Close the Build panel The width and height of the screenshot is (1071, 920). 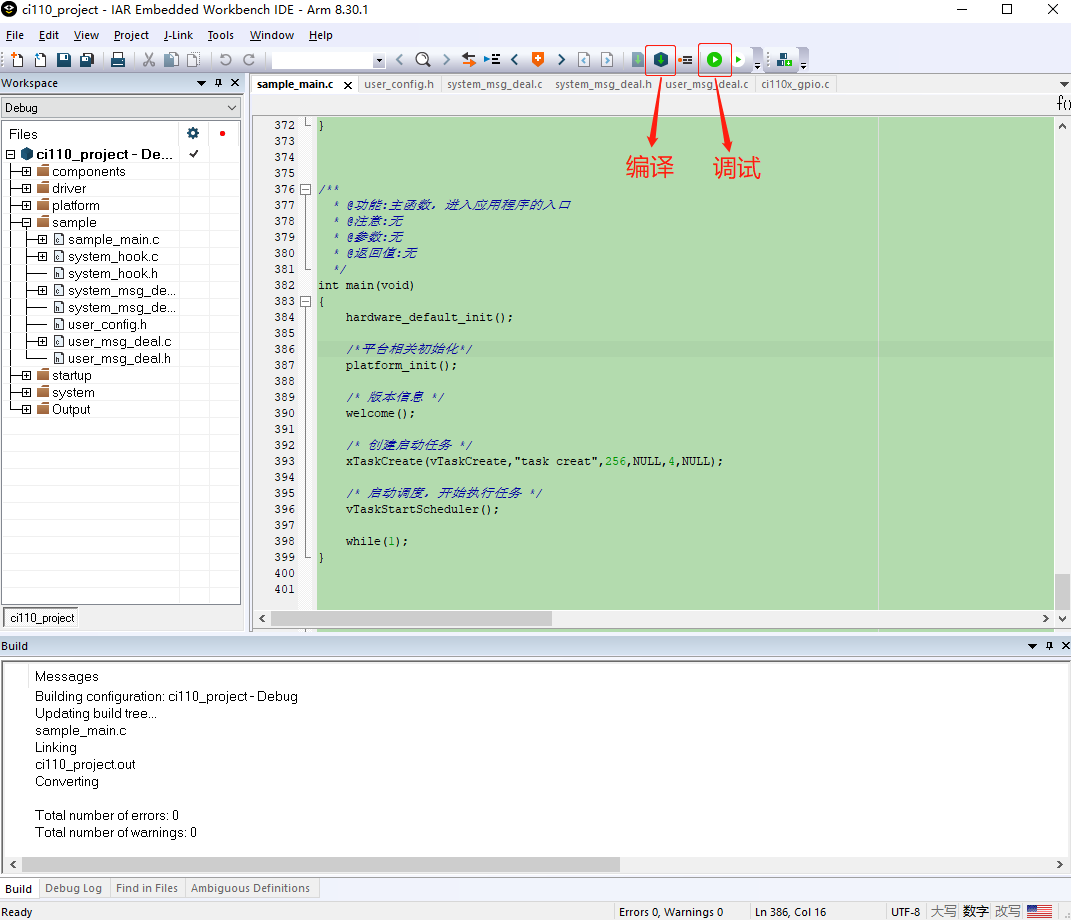[1065, 645]
